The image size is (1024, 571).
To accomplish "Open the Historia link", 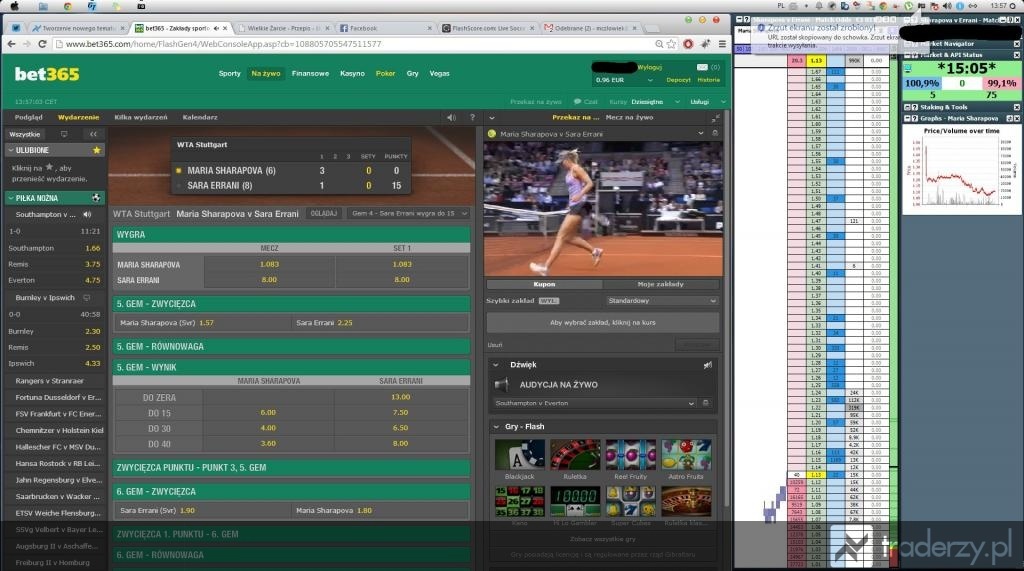I will tap(709, 80).
